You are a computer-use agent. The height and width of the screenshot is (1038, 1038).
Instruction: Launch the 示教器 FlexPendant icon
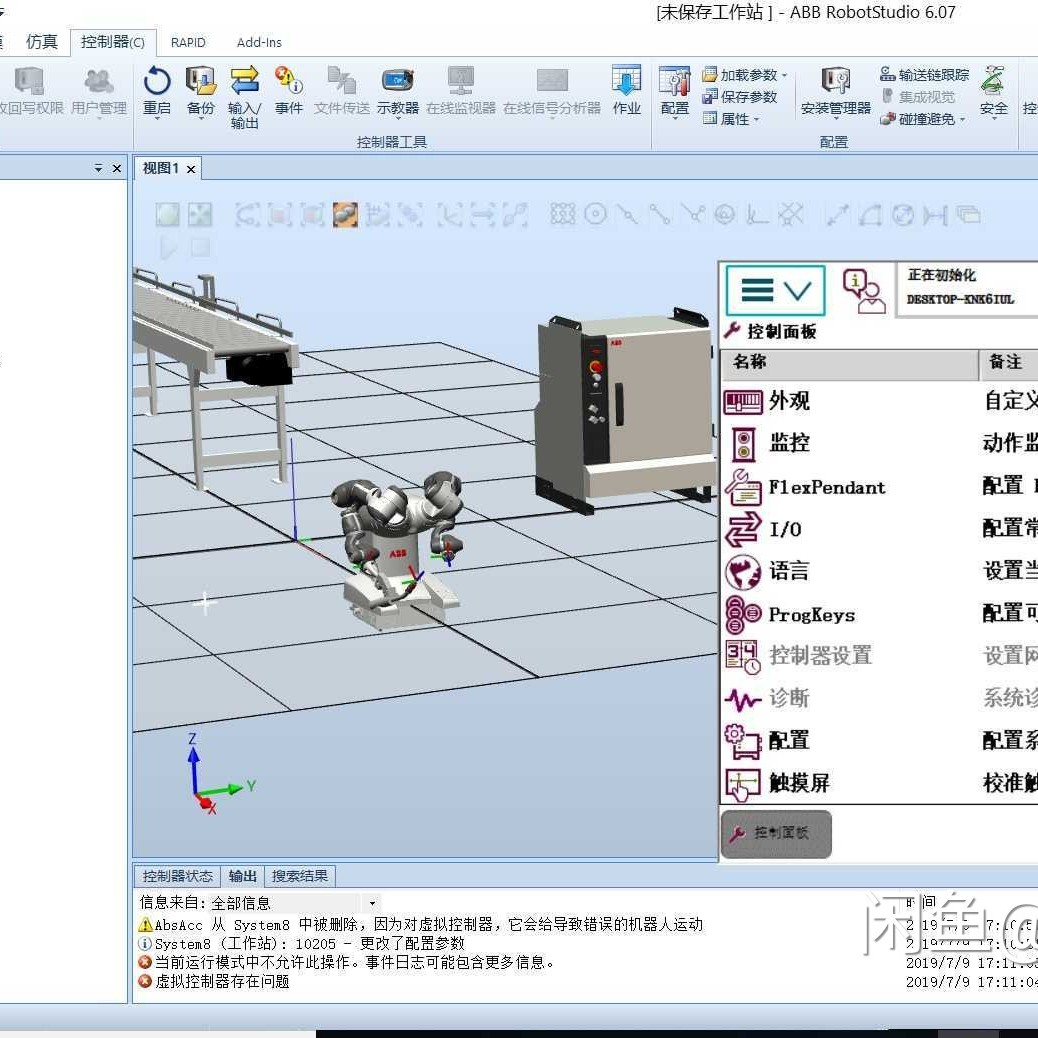pos(398,91)
